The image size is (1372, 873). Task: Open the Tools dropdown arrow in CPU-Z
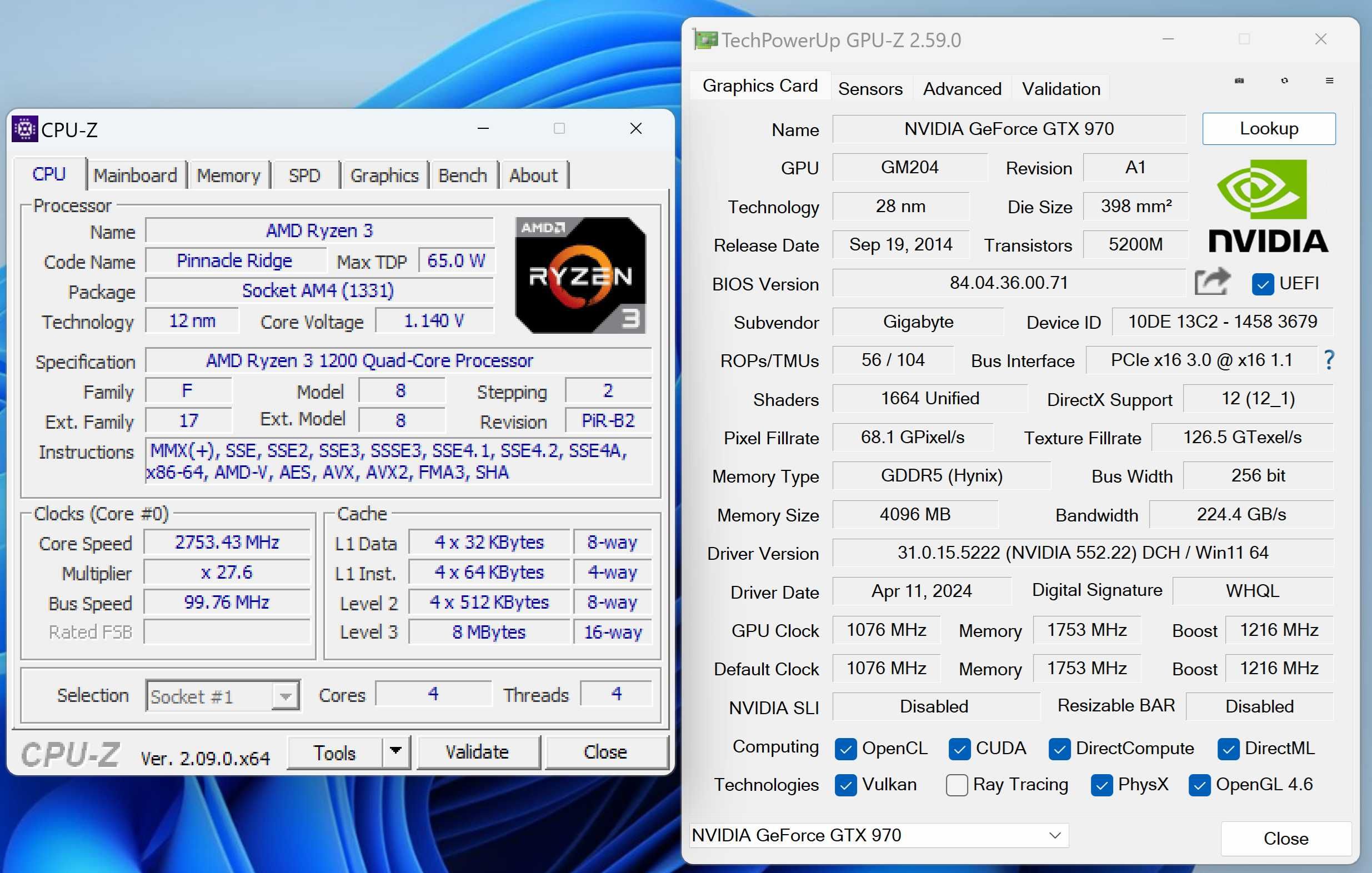[395, 751]
